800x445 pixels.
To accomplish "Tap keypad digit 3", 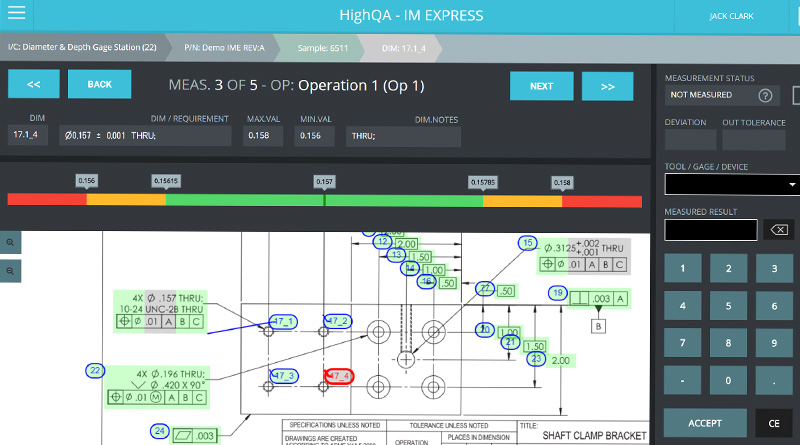I will [x=774, y=268].
